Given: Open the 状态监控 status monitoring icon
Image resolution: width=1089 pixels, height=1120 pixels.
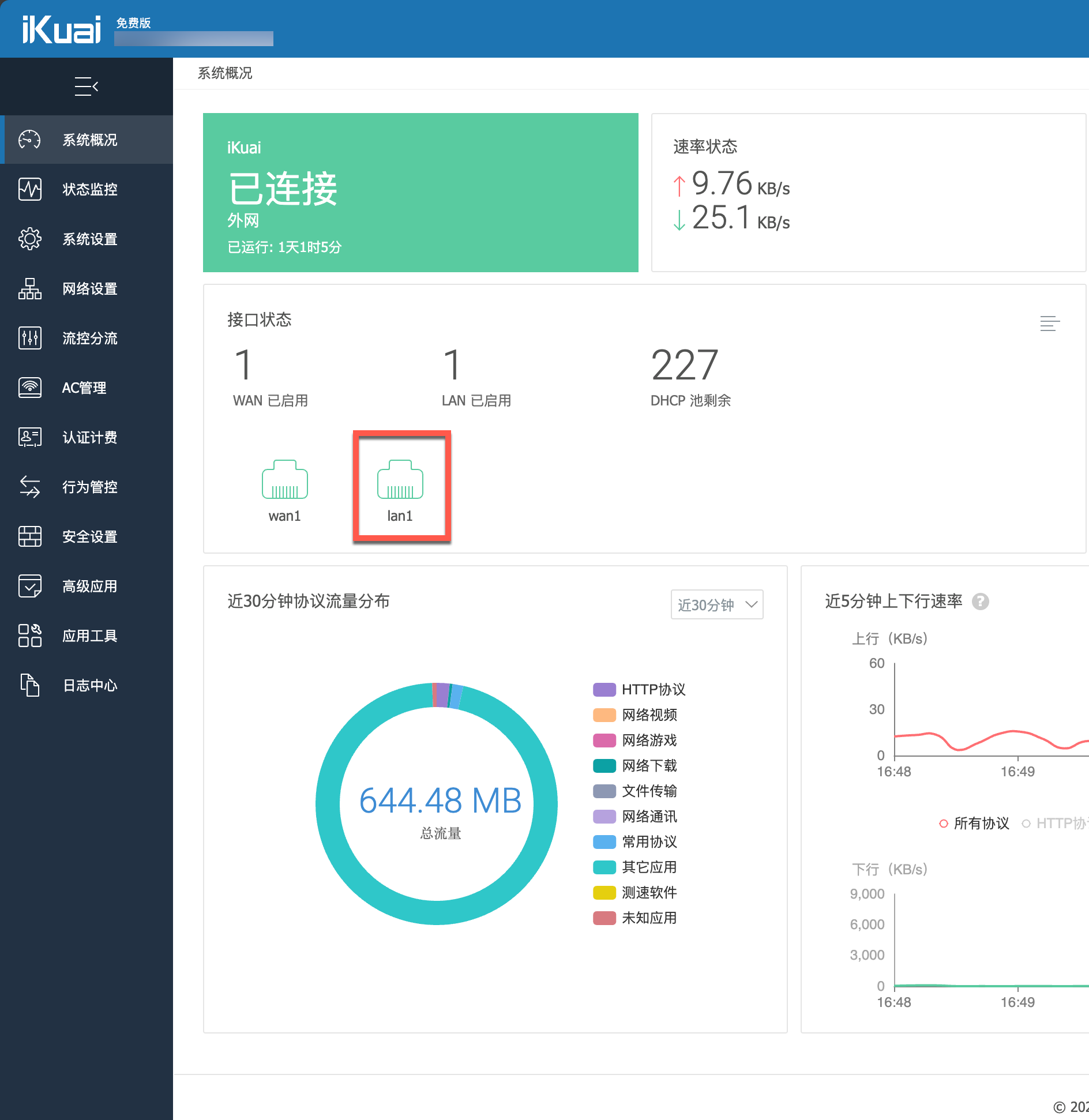Looking at the screenshot, I should pos(30,189).
